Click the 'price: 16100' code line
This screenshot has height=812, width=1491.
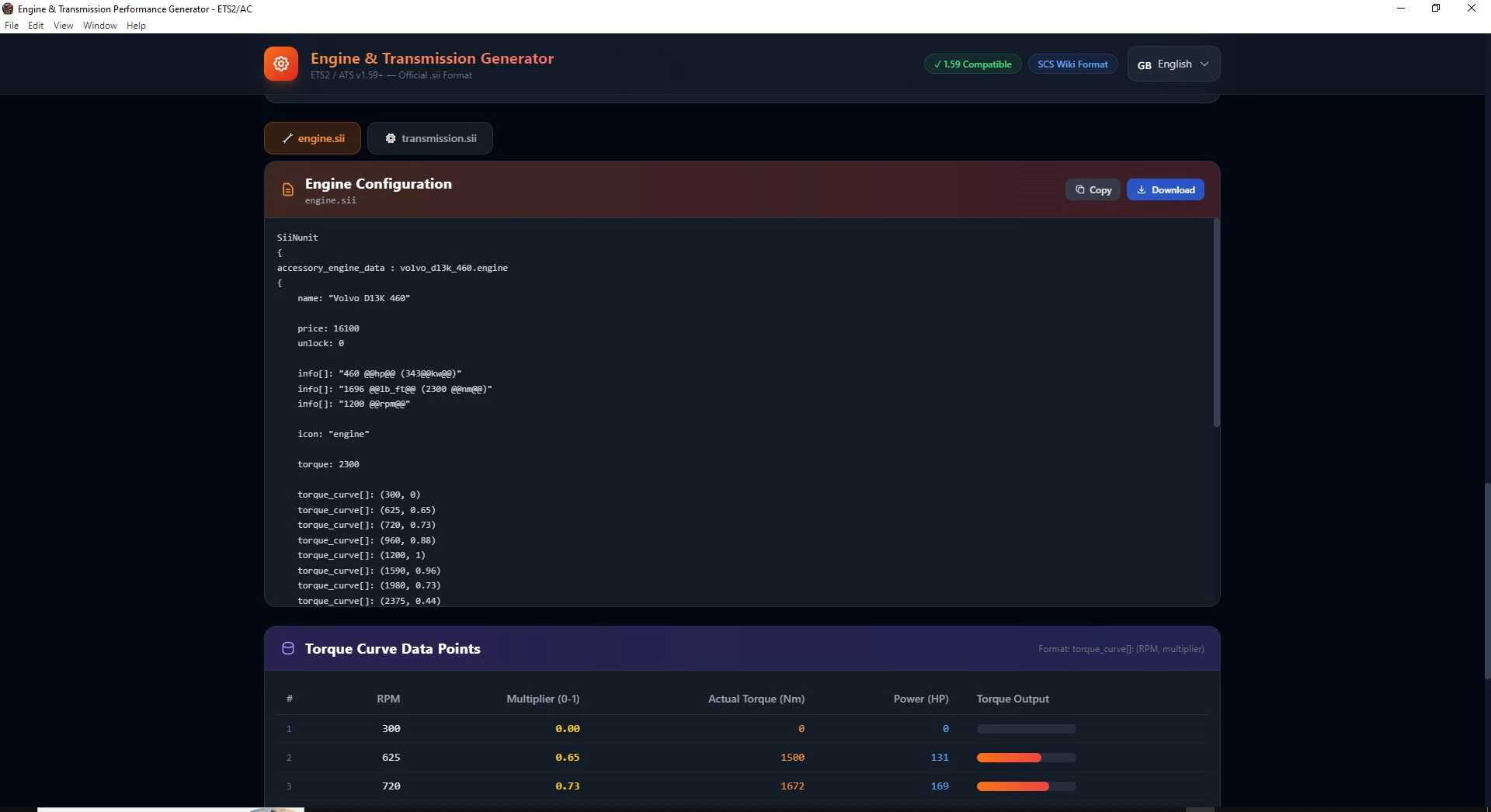[328, 328]
